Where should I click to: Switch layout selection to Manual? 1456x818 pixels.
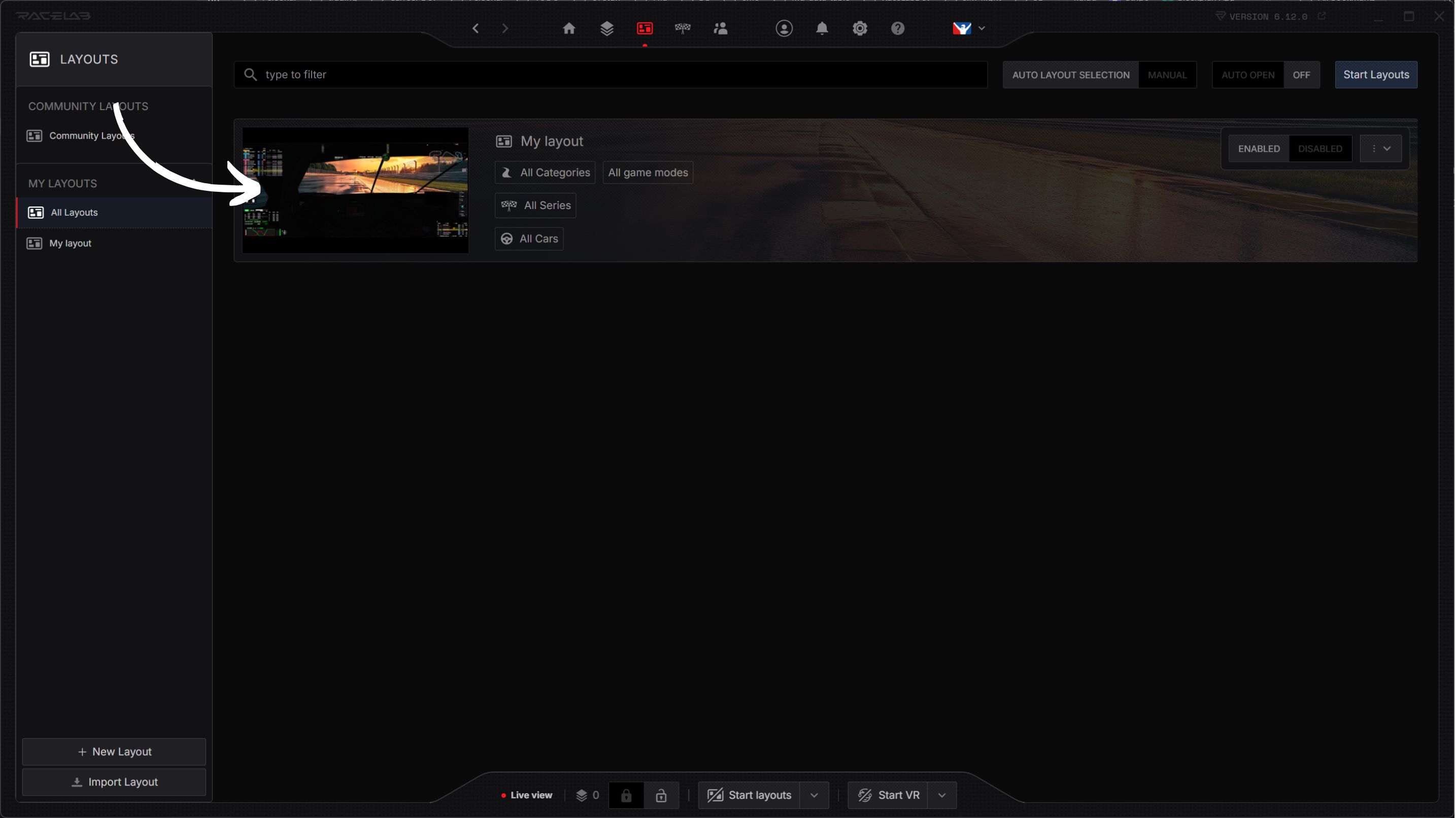[1167, 75]
